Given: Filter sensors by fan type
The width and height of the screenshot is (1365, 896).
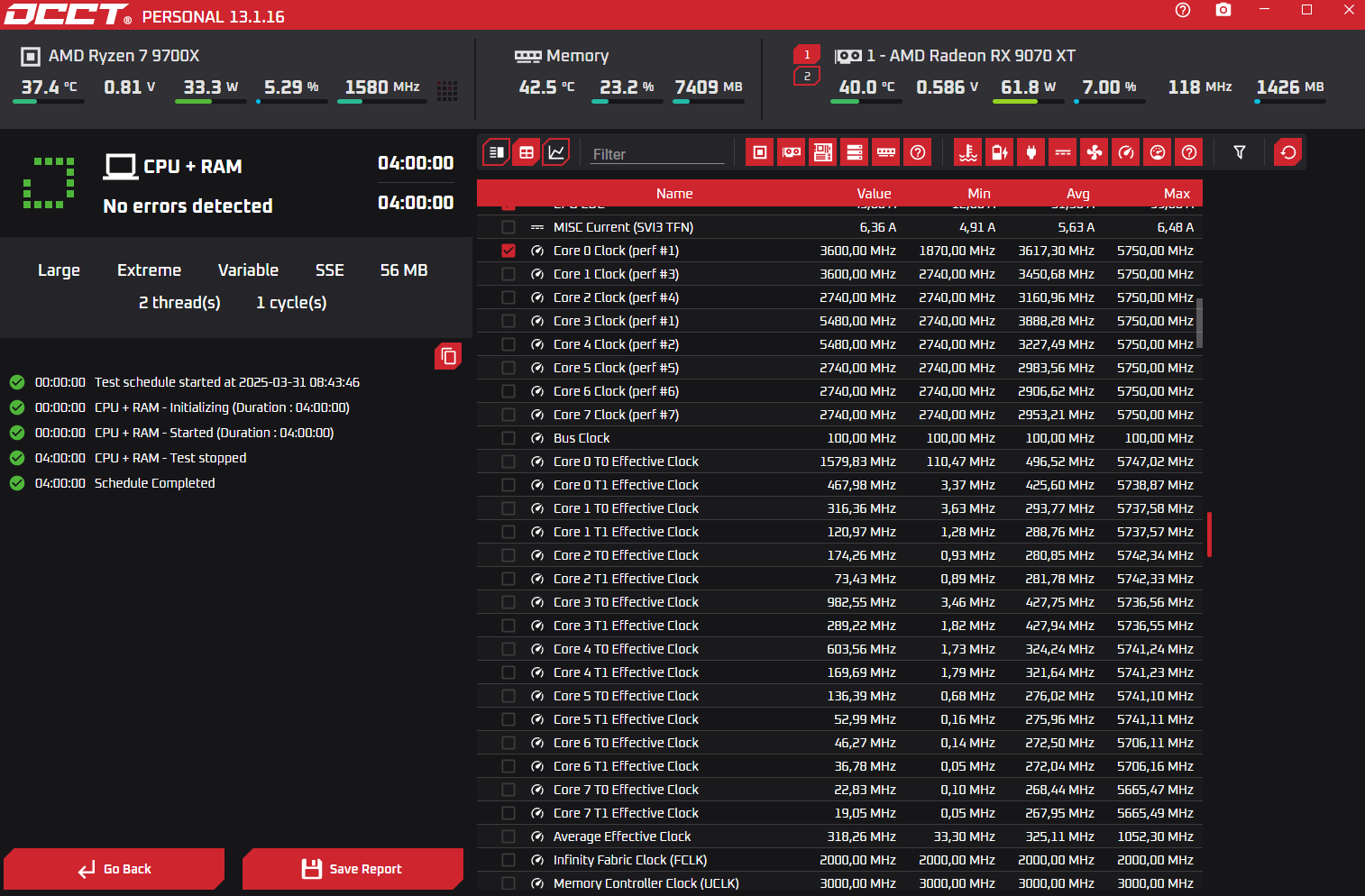Looking at the screenshot, I should 1095,152.
